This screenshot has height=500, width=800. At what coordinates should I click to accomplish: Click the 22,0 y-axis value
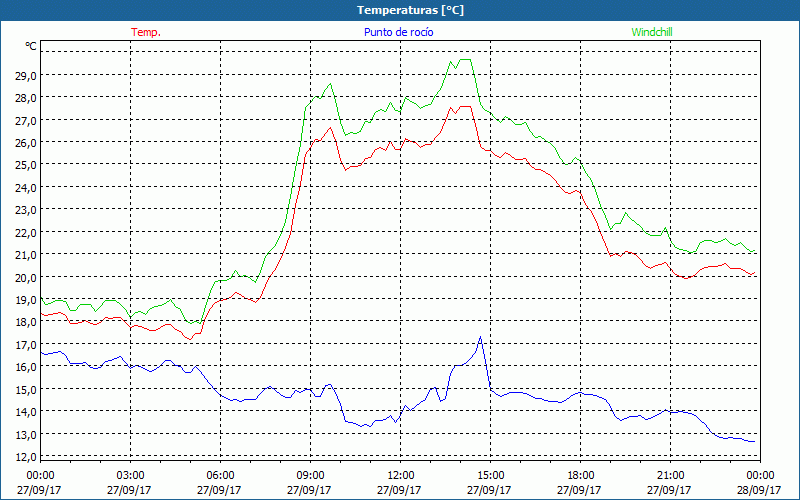pos(27,232)
